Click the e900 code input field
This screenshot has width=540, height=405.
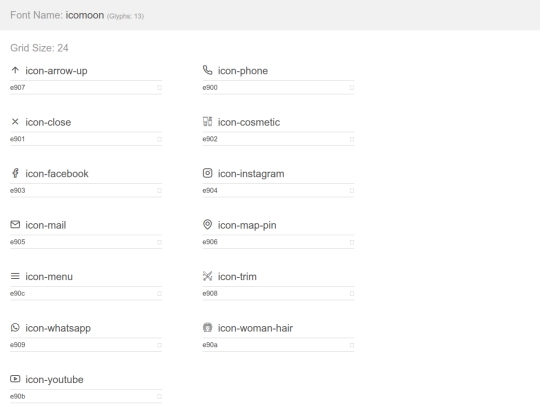(275, 87)
